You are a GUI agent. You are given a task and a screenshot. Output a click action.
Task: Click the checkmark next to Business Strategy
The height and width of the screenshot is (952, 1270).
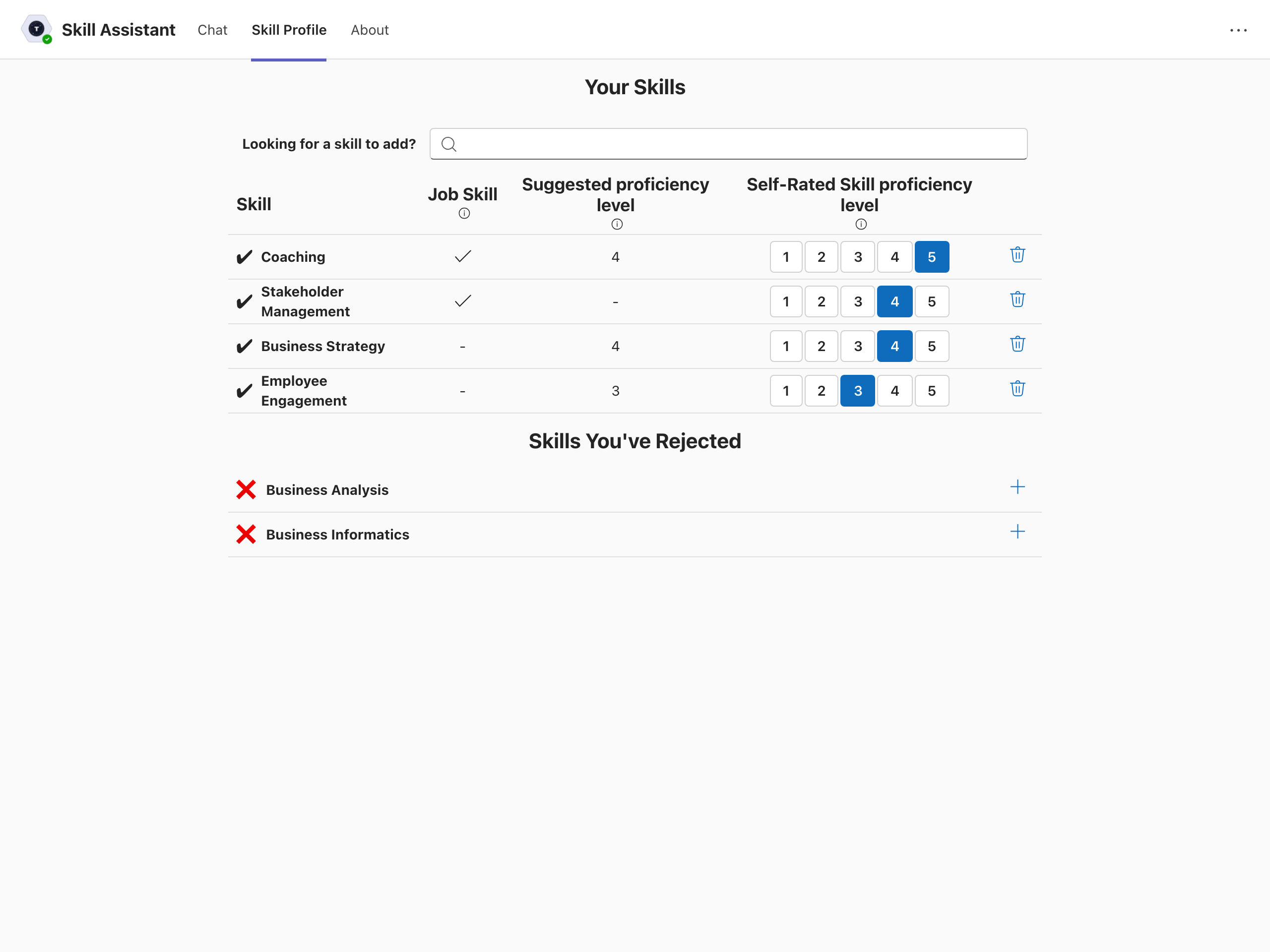pyautogui.click(x=244, y=346)
